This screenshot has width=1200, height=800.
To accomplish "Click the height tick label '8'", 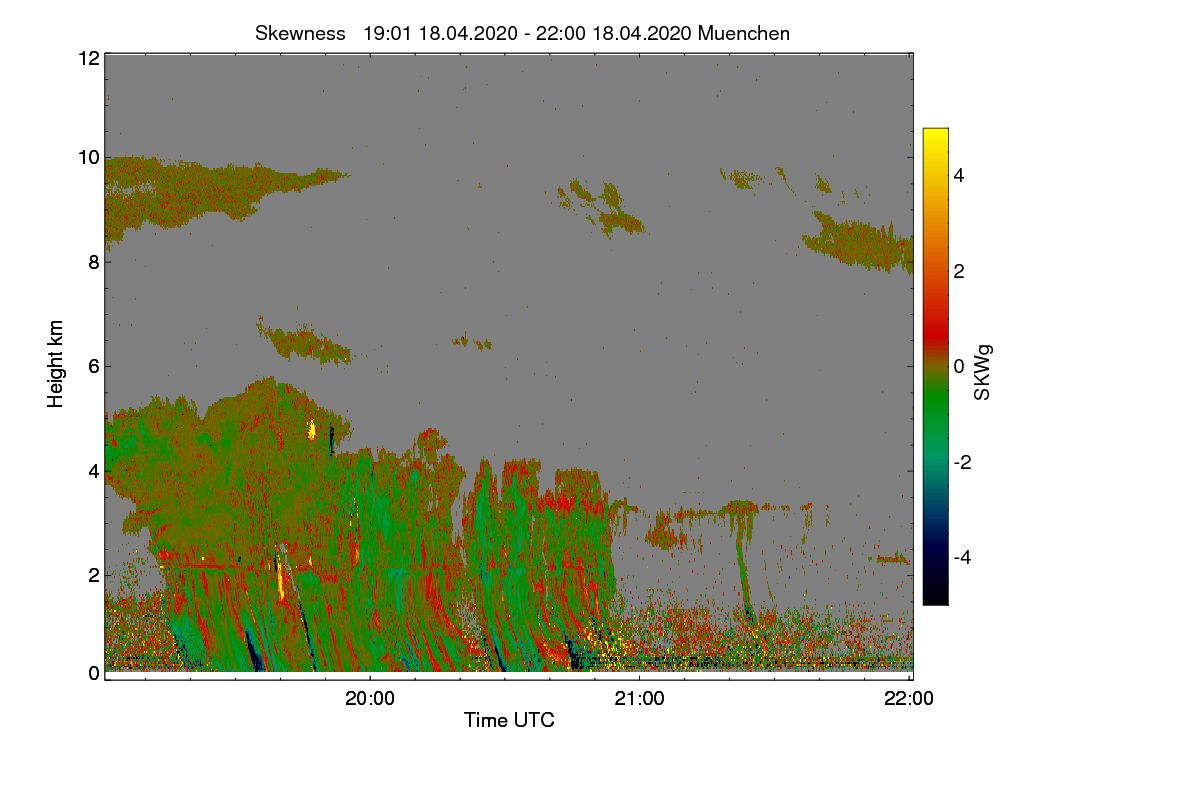I will [x=93, y=262].
